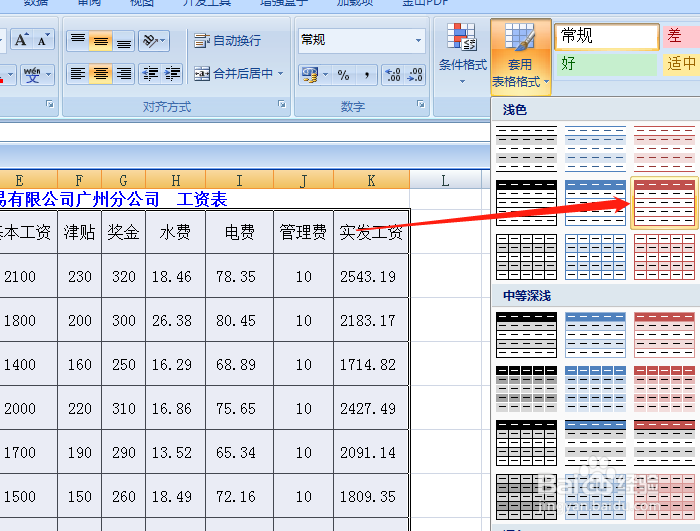Choose the medium black segmented-header style
Image resolution: width=700 pixels, height=531 pixels.
[526, 389]
